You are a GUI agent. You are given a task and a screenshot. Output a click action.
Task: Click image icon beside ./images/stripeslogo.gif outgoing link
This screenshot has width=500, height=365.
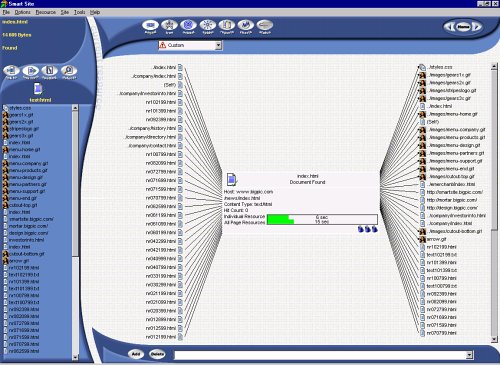(422, 91)
